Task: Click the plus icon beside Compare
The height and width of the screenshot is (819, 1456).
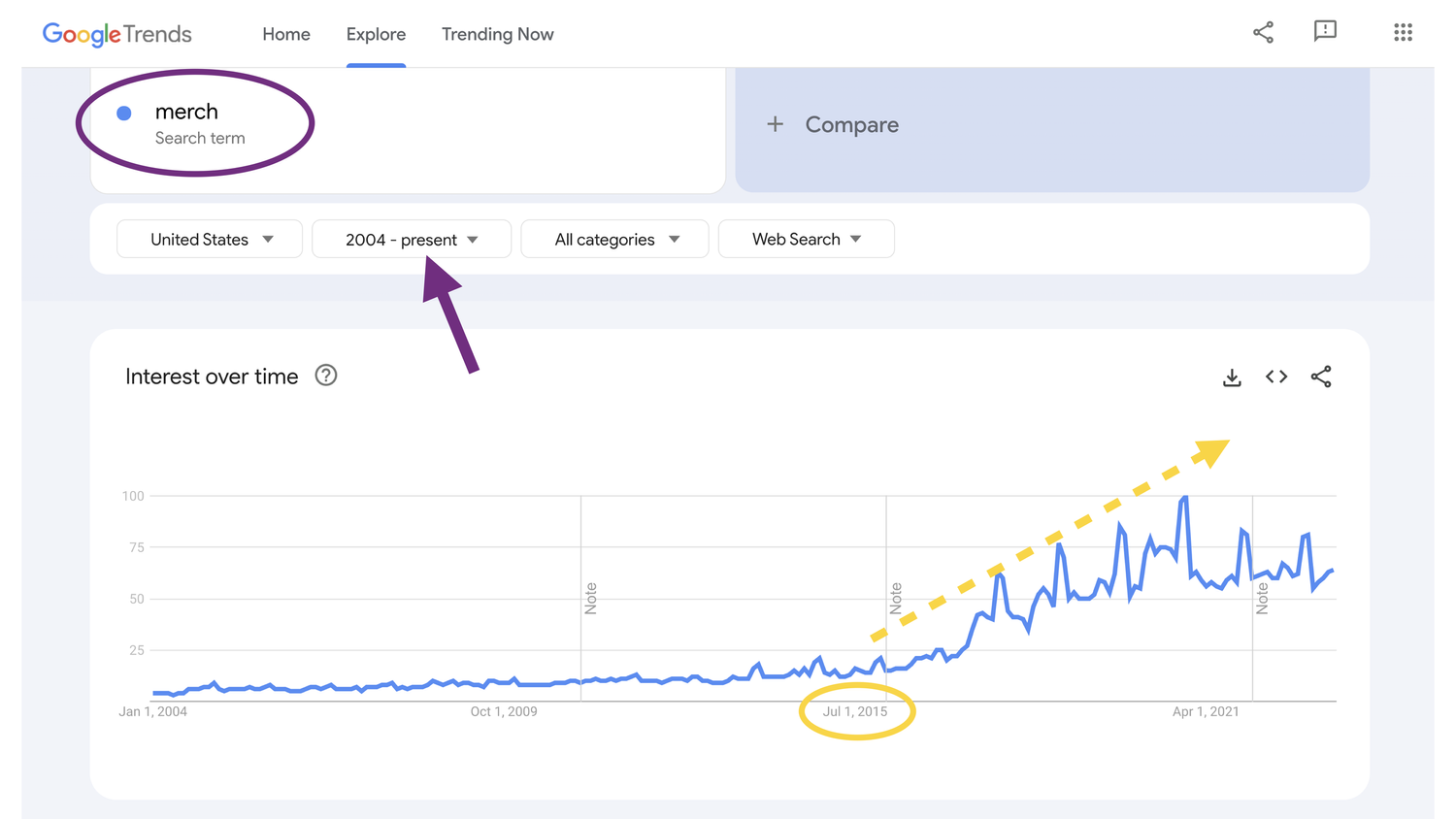Action: click(x=775, y=124)
